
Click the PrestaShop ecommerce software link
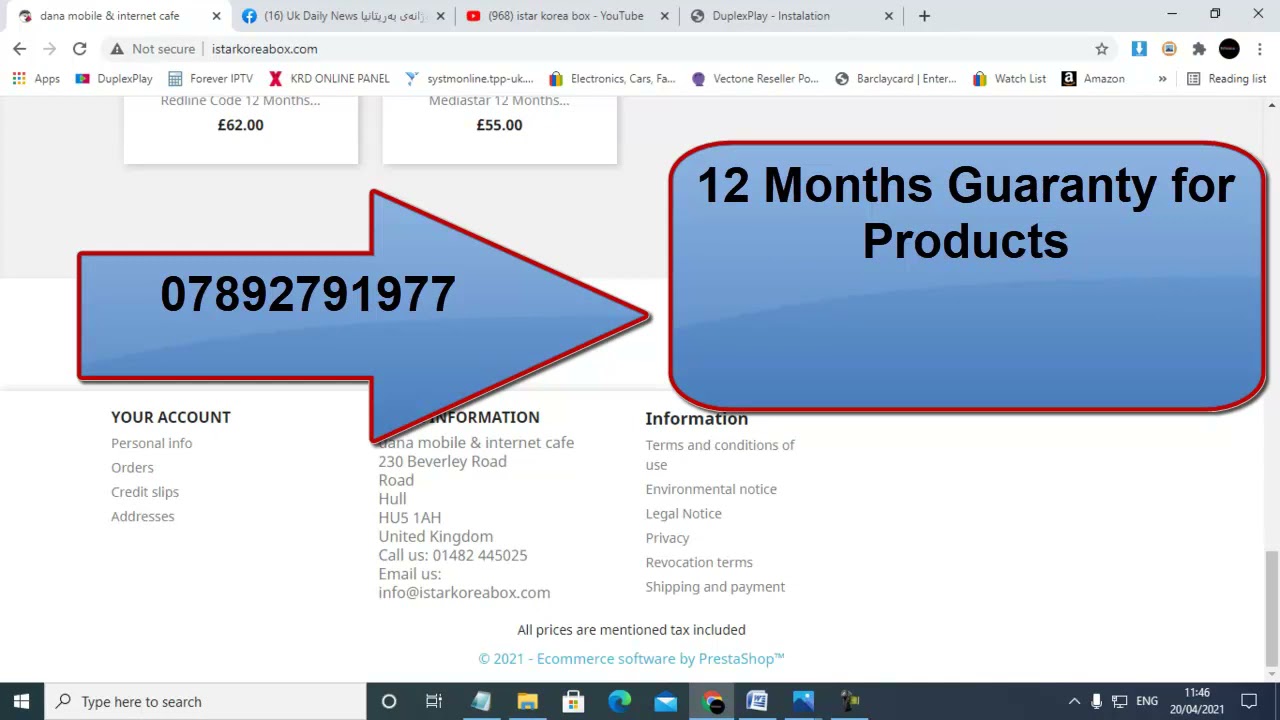pos(631,659)
